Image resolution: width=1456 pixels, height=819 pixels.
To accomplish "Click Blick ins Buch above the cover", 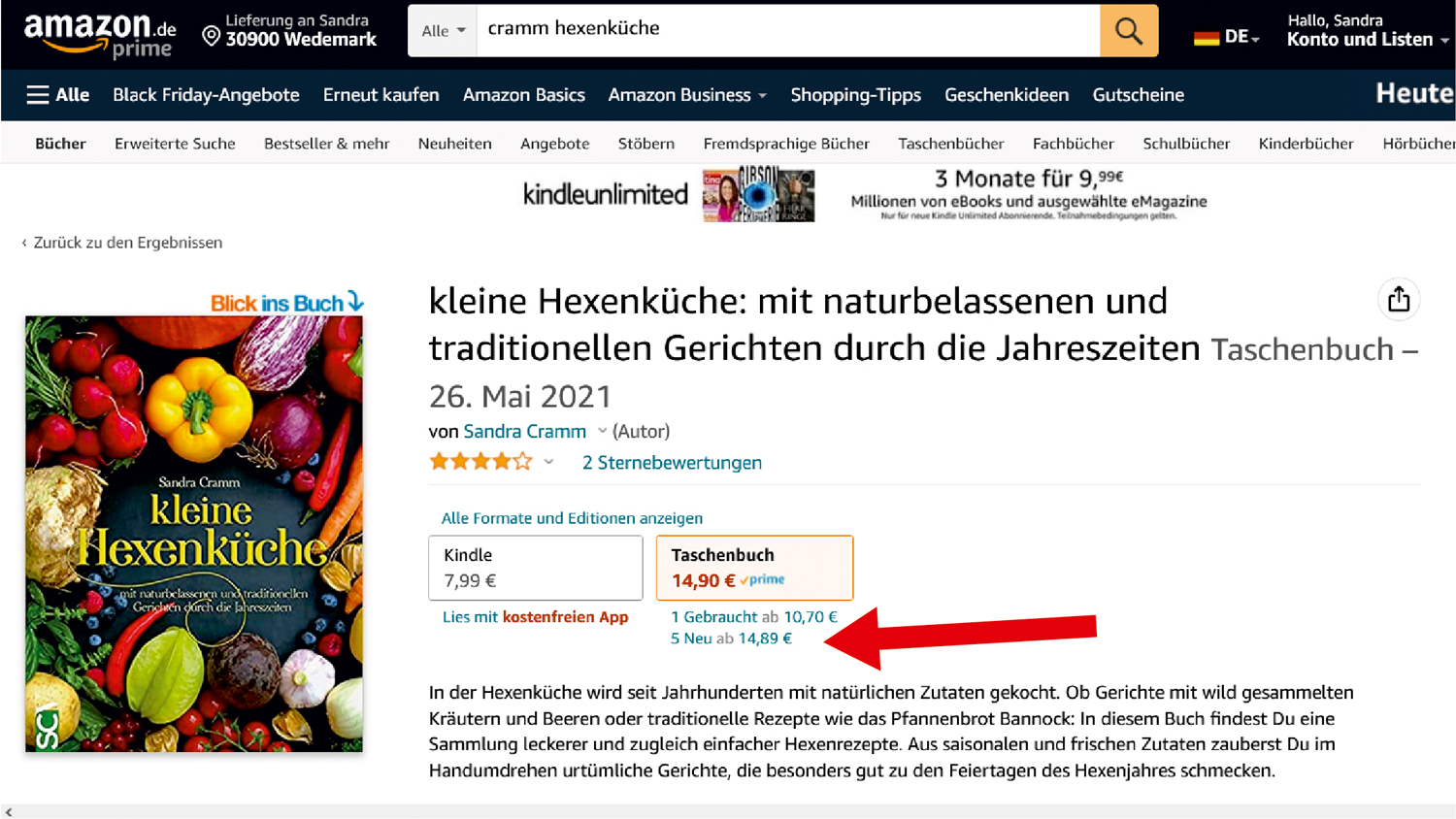I will (287, 303).
